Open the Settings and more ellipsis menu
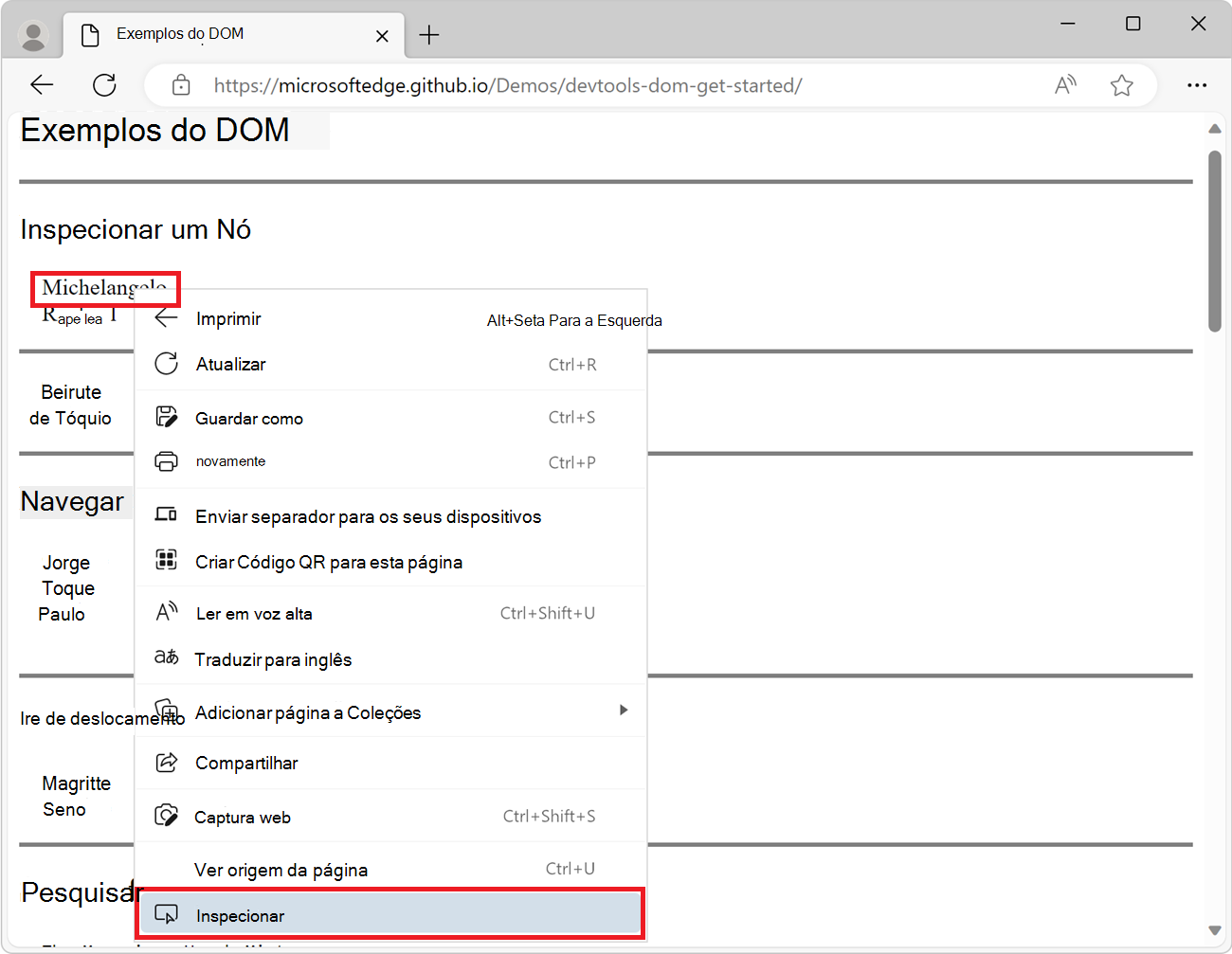The height and width of the screenshot is (954, 1232). (x=1197, y=85)
